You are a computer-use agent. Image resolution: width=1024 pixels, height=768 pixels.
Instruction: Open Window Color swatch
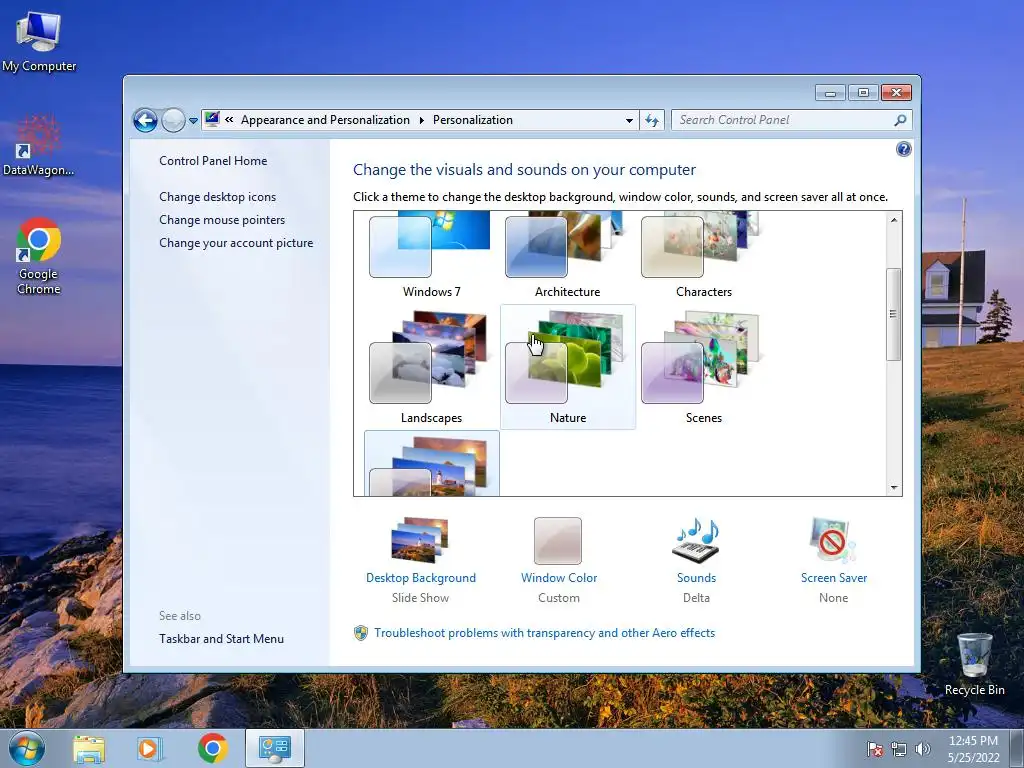(x=558, y=541)
